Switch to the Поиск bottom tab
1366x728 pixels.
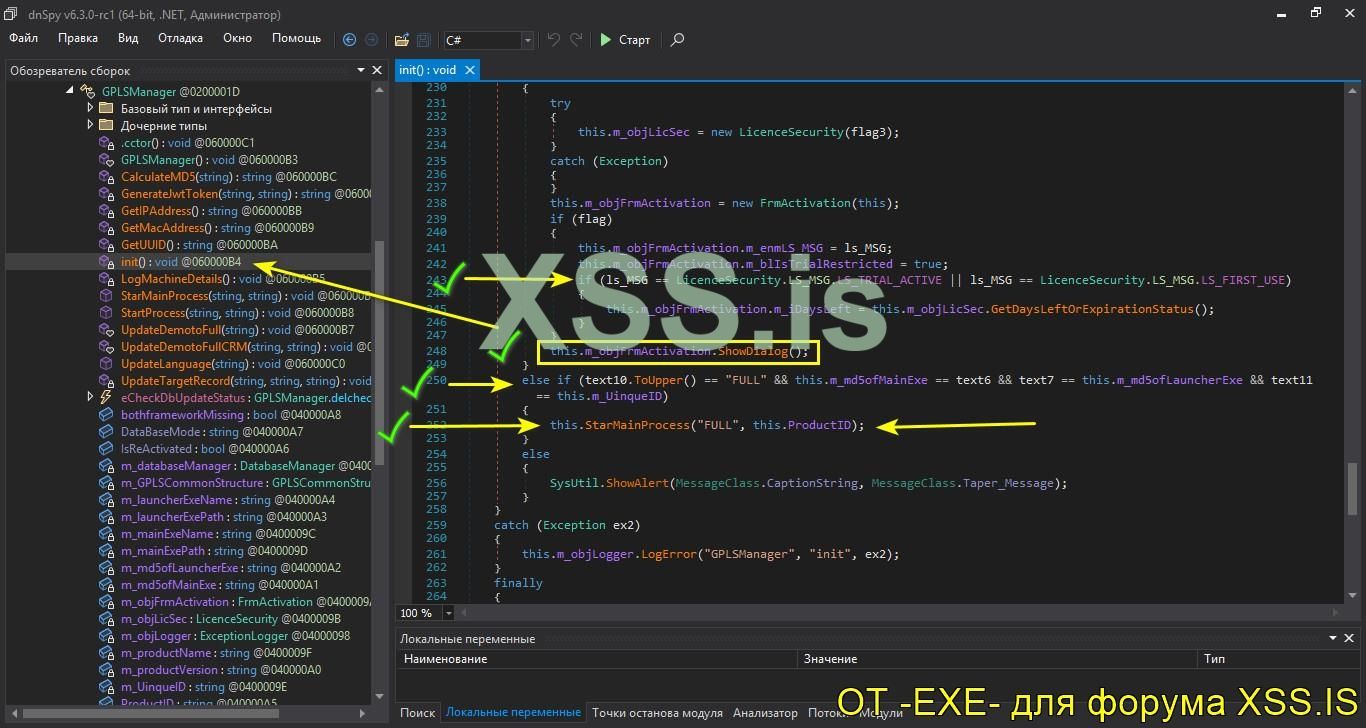418,713
